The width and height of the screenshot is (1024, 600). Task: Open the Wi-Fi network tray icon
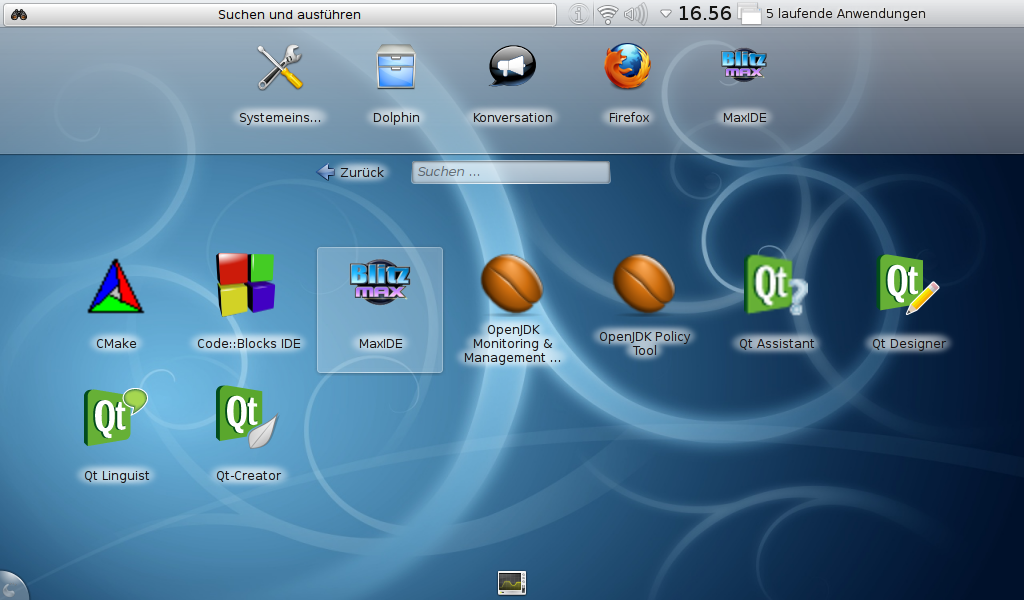click(x=607, y=14)
